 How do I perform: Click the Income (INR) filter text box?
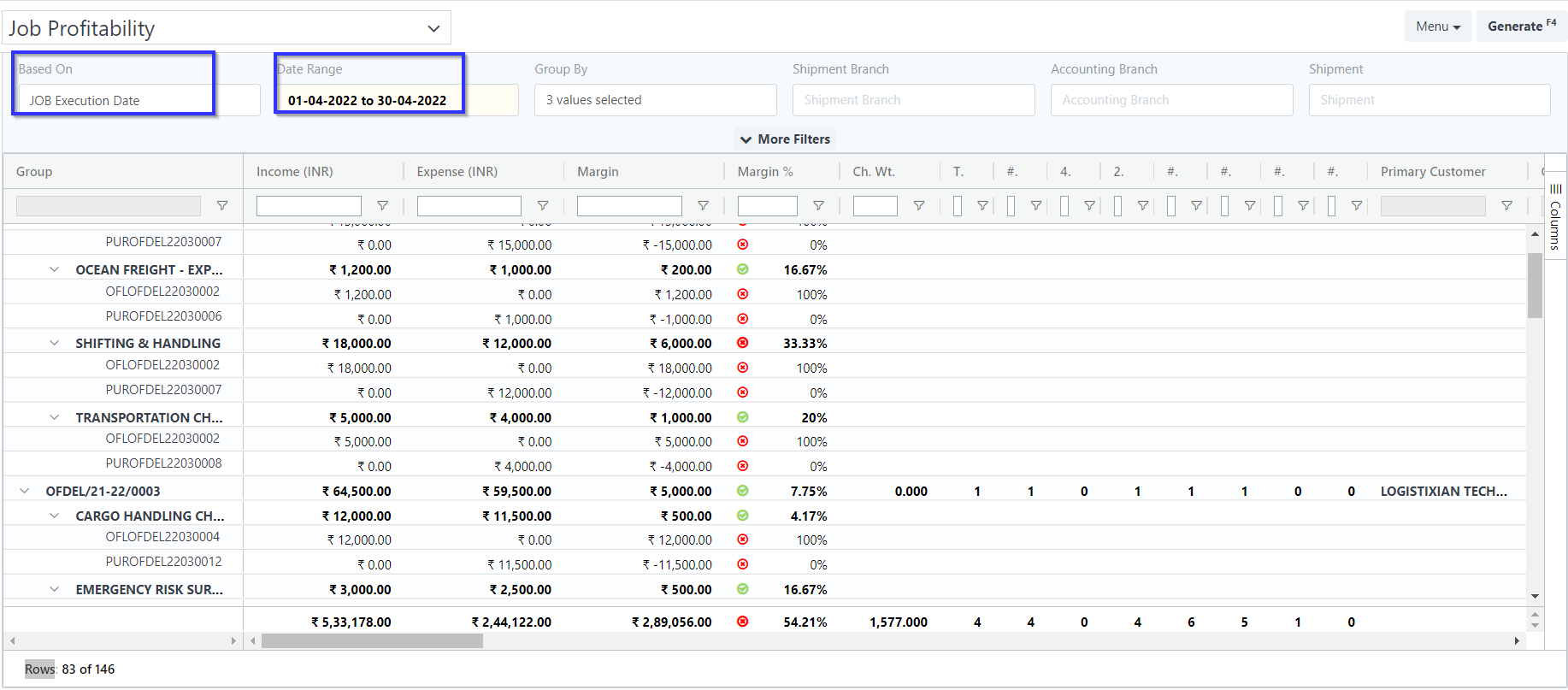point(309,206)
